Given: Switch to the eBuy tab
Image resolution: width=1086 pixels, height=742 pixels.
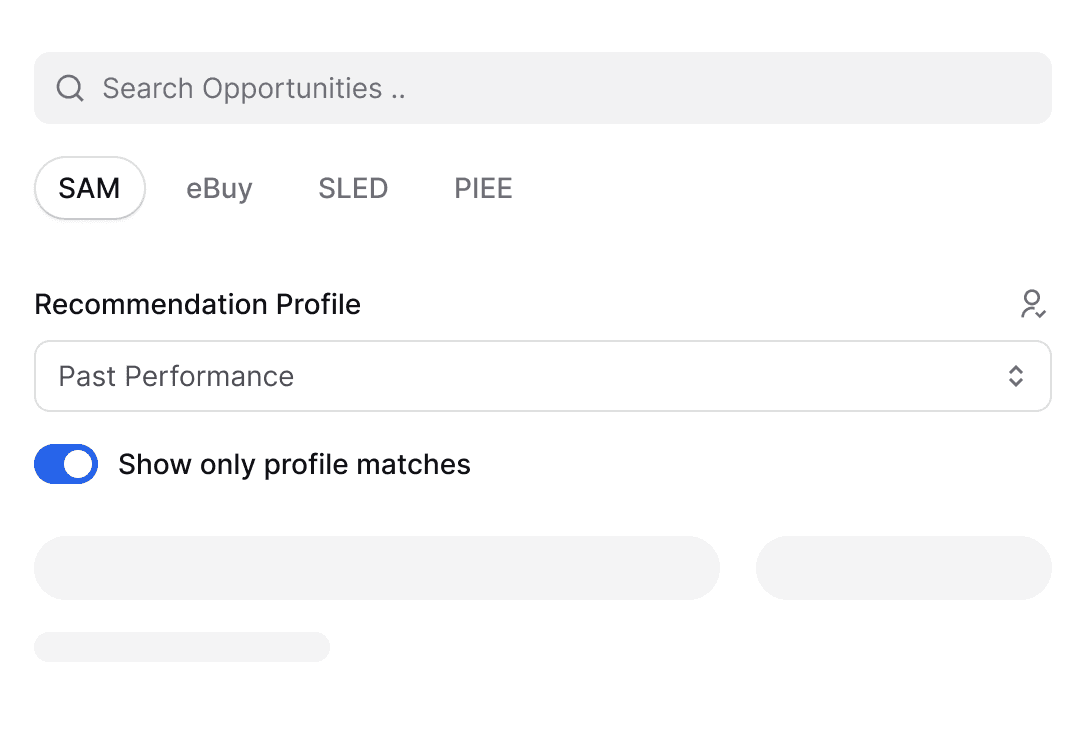Looking at the screenshot, I should [x=219, y=188].
